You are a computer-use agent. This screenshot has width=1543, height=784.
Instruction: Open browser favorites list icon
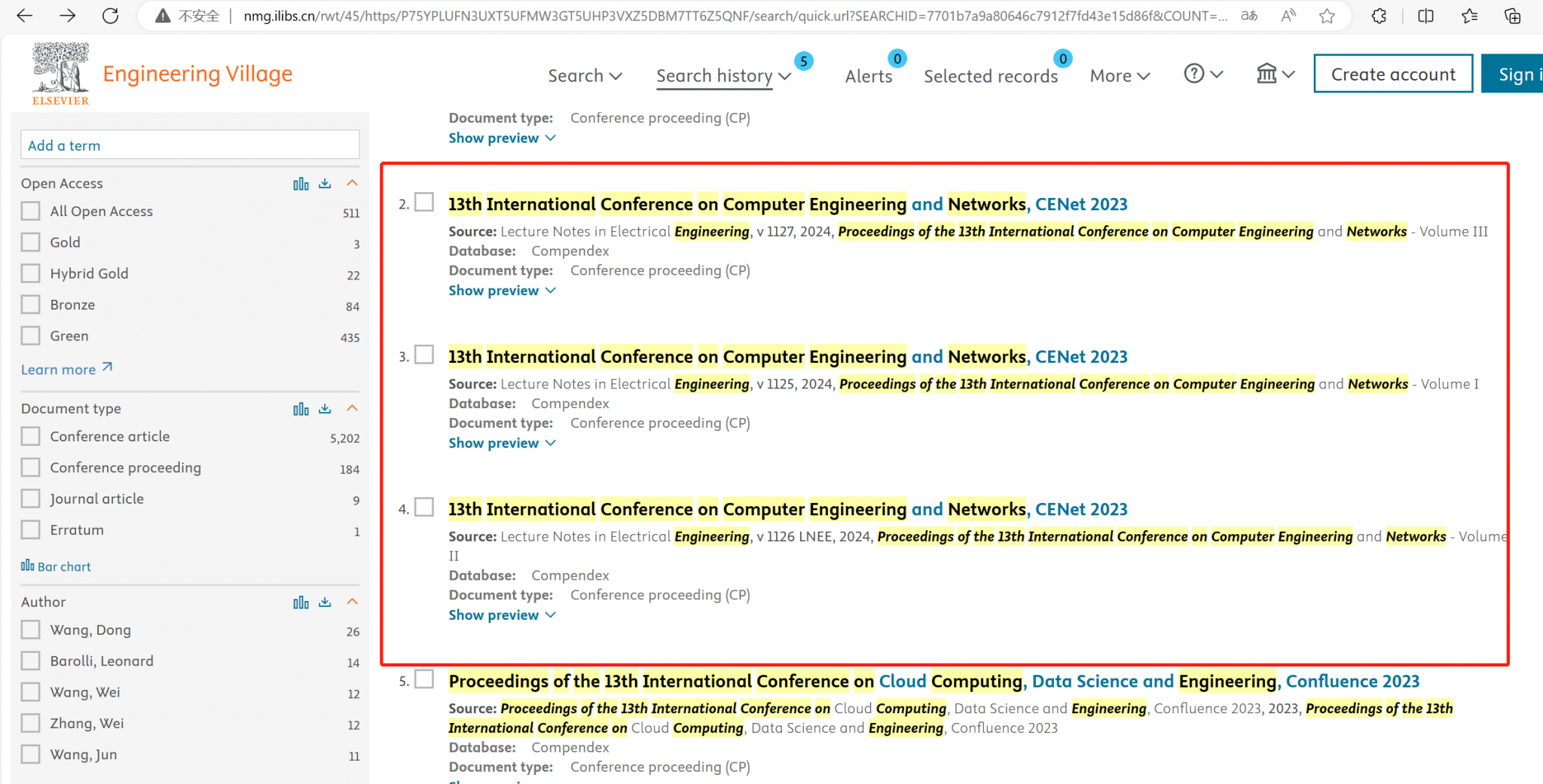coord(1469,16)
